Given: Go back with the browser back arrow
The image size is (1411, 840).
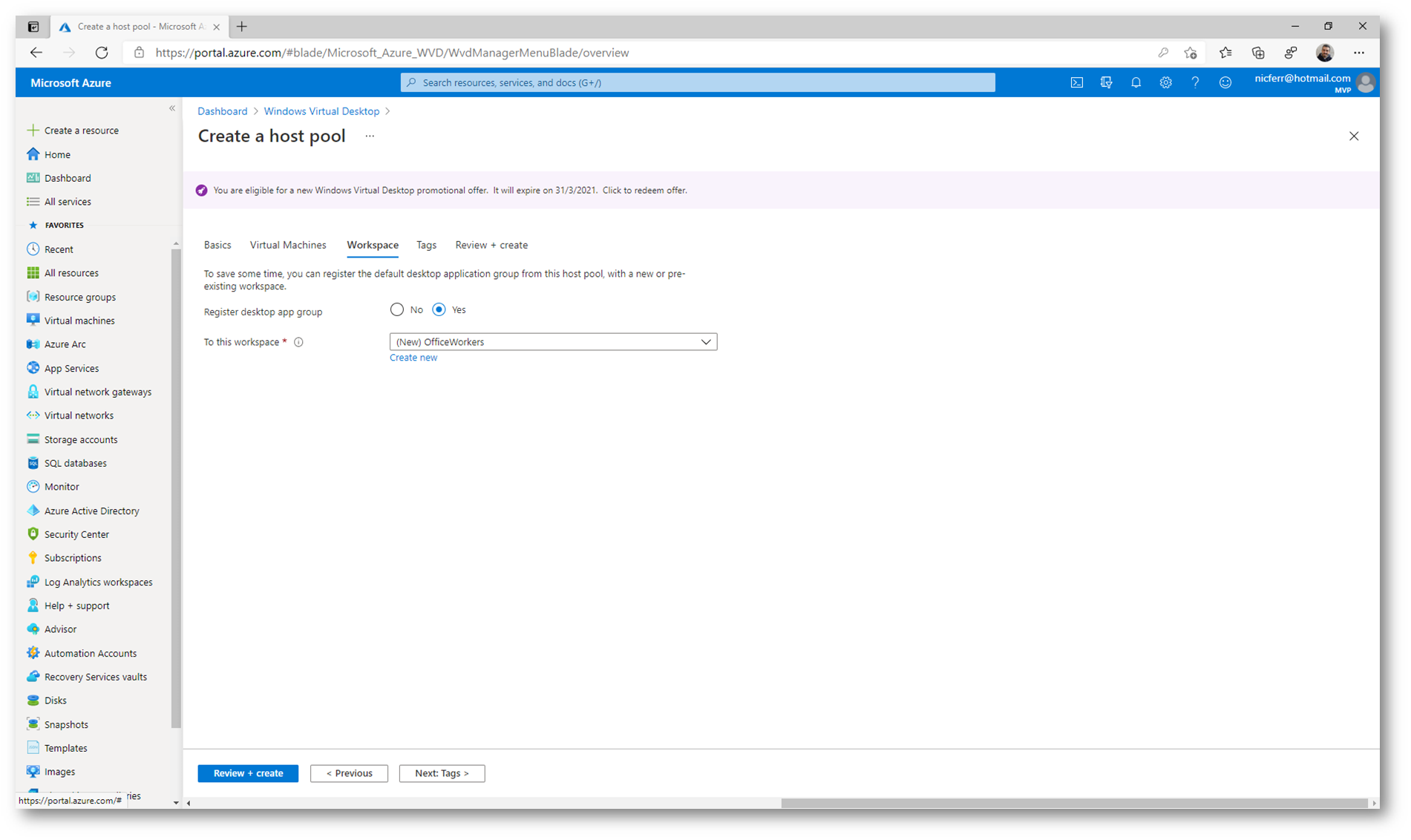Looking at the screenshot, I should tap(36, 53).
